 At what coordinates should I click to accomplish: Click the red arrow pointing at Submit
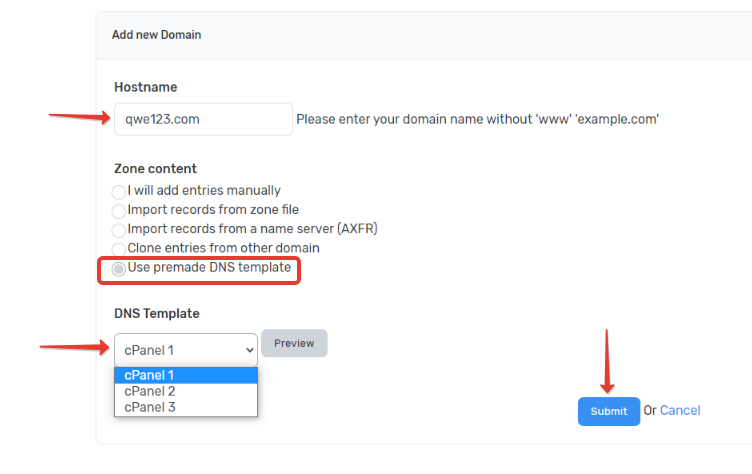(x=609, y=360)
